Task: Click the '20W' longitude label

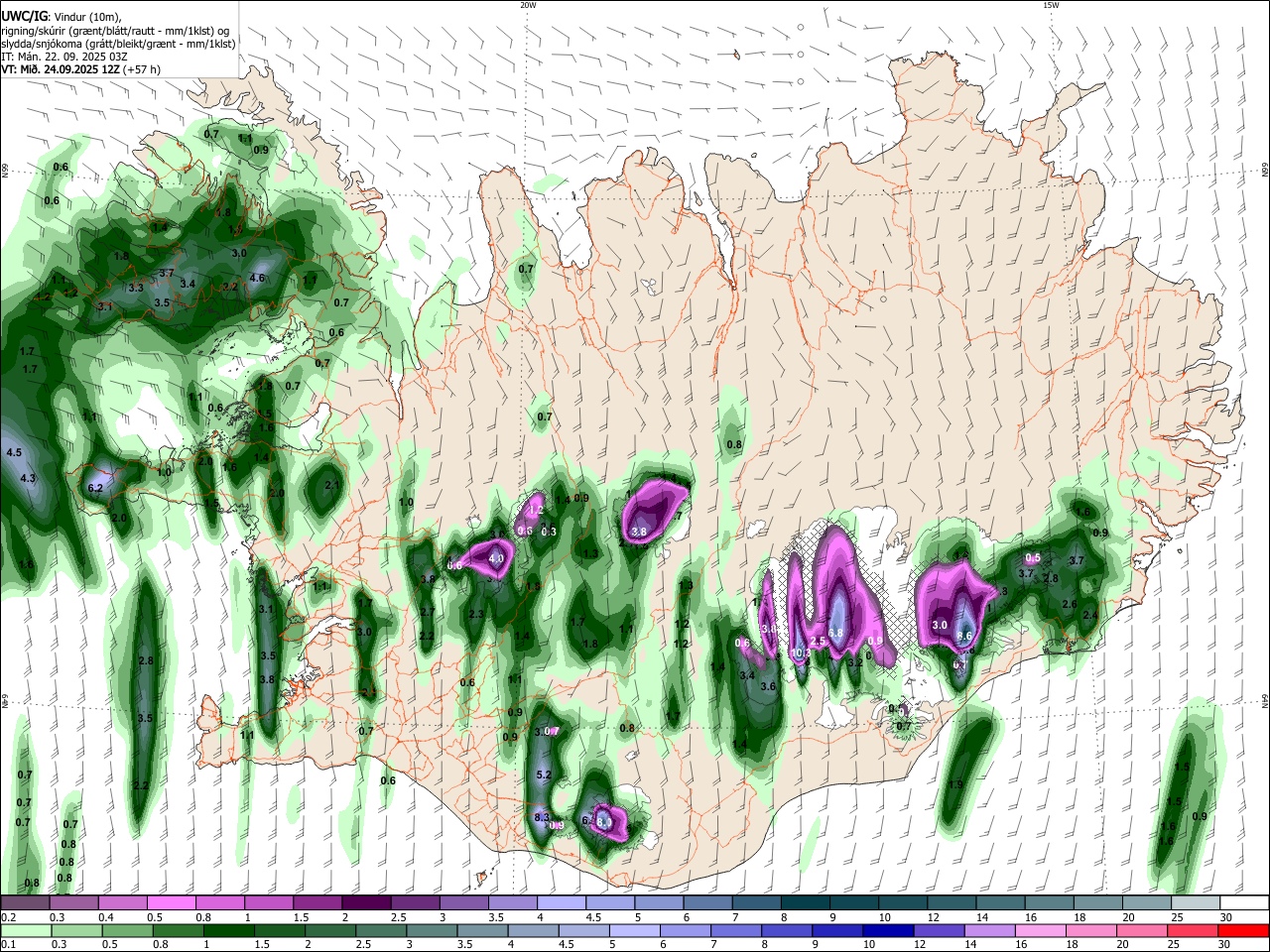Action: click(528, 5)
